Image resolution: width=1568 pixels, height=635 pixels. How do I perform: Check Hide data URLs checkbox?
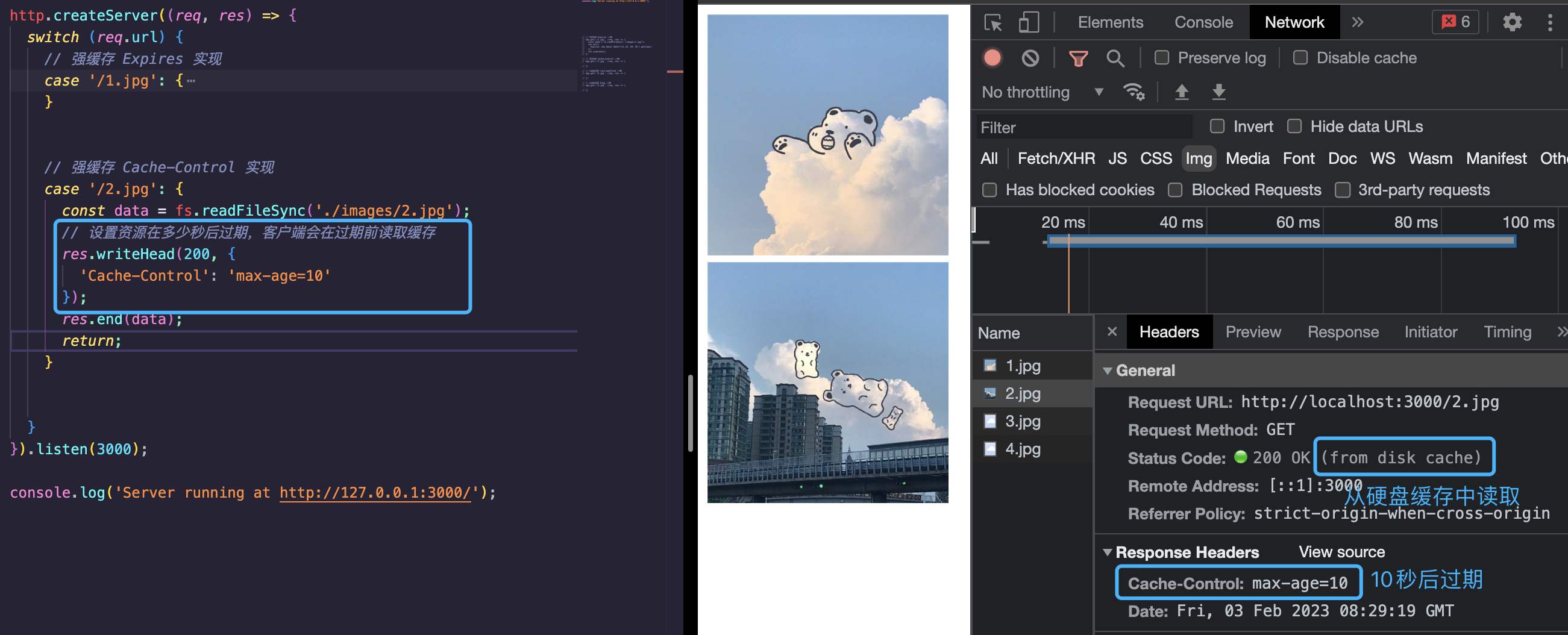[1294, 127]
